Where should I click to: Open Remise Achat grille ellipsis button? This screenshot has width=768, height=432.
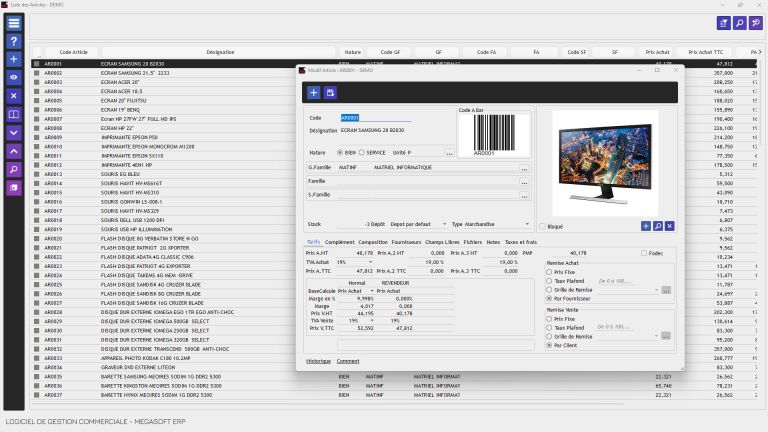(x=666, y=290)
